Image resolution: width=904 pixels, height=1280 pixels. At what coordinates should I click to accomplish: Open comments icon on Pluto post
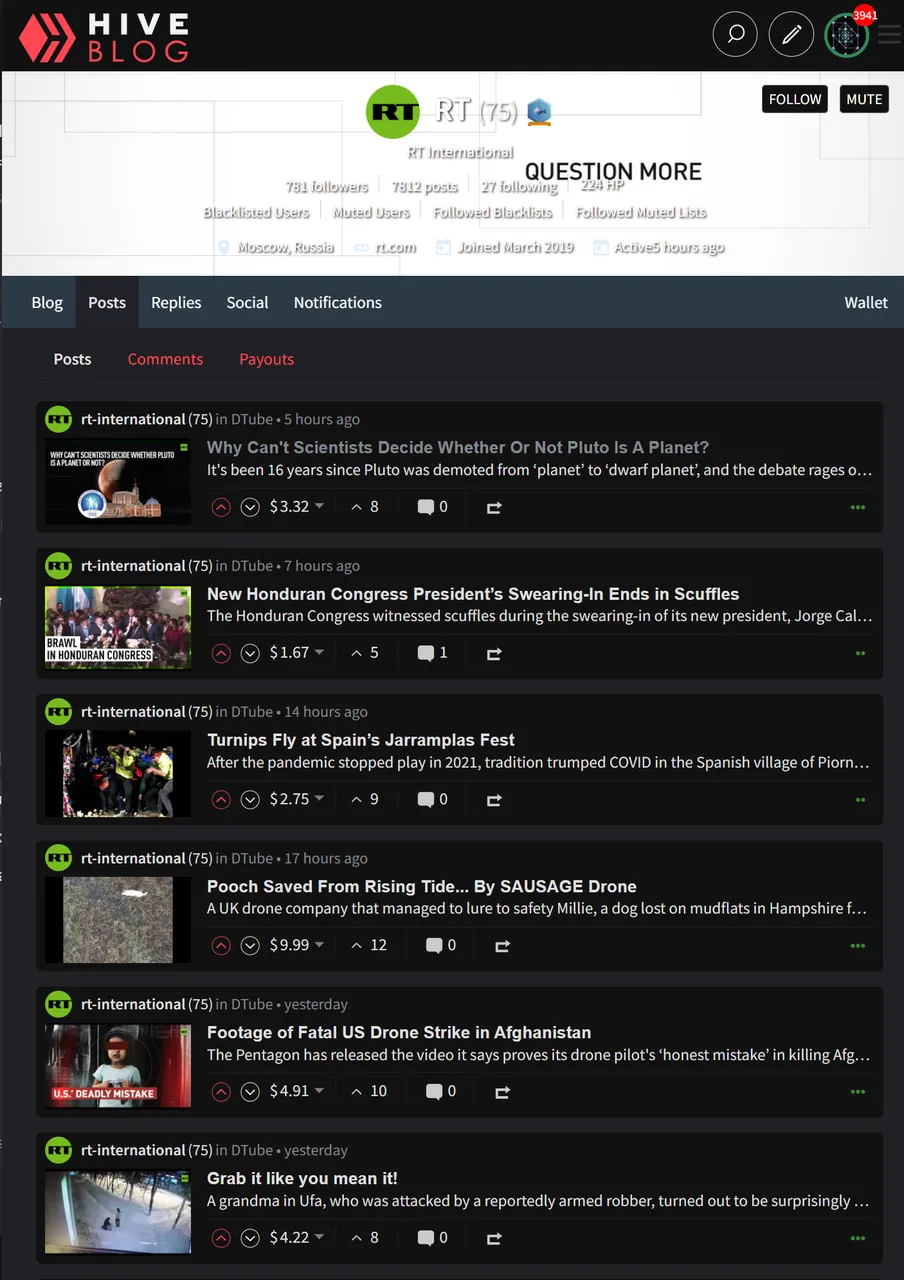point(425,507)
